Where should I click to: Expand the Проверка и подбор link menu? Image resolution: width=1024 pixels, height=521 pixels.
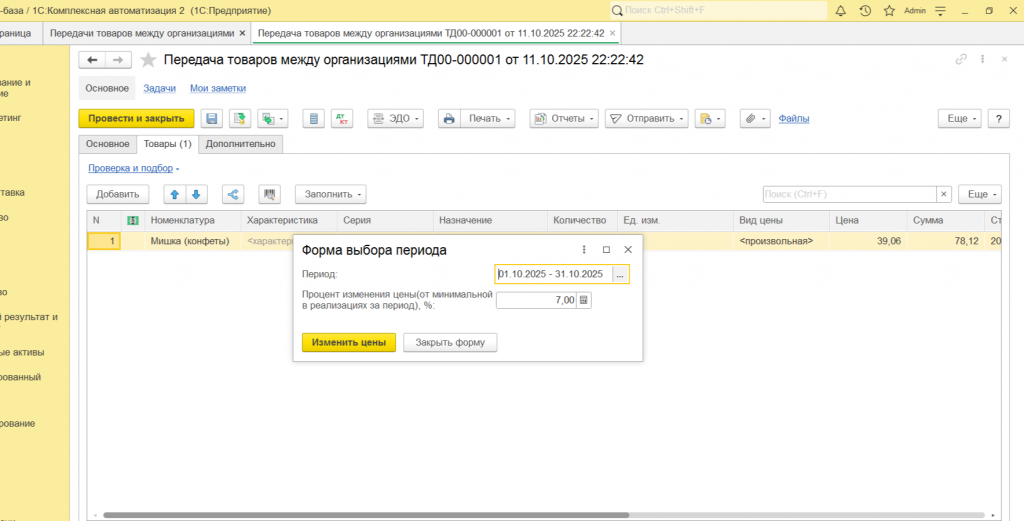[x=133, y=168]
